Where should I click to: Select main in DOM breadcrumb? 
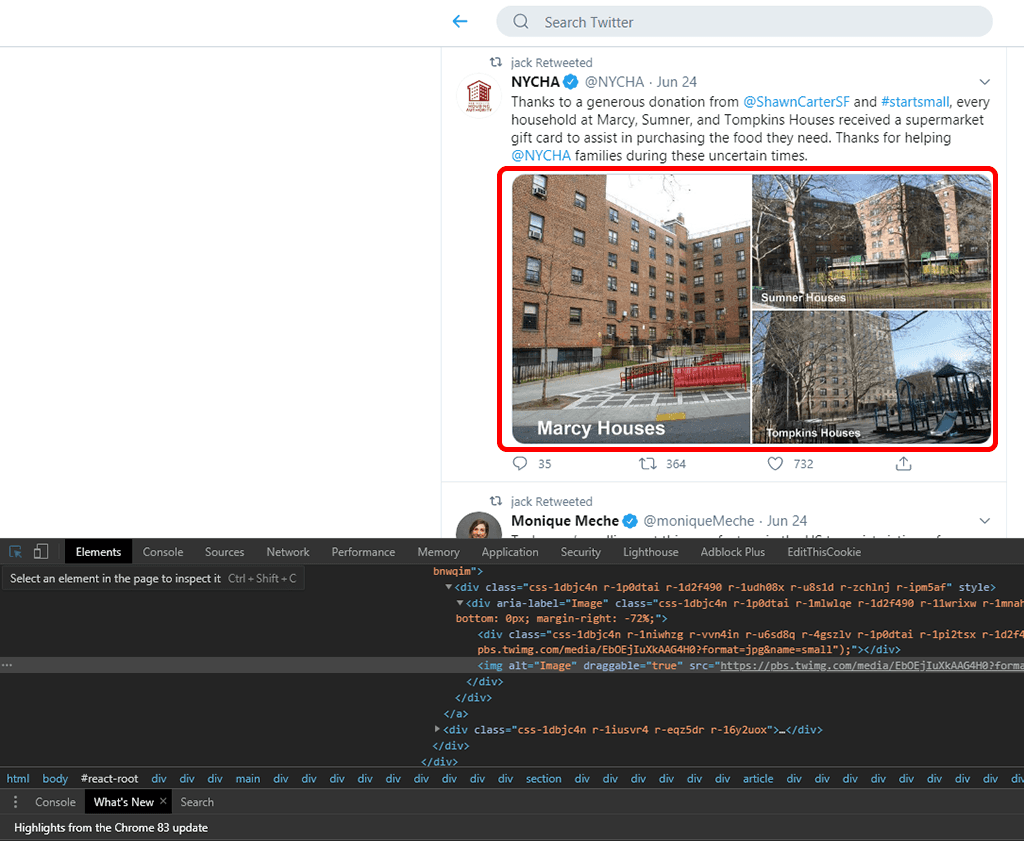click(x=248, y=778)
